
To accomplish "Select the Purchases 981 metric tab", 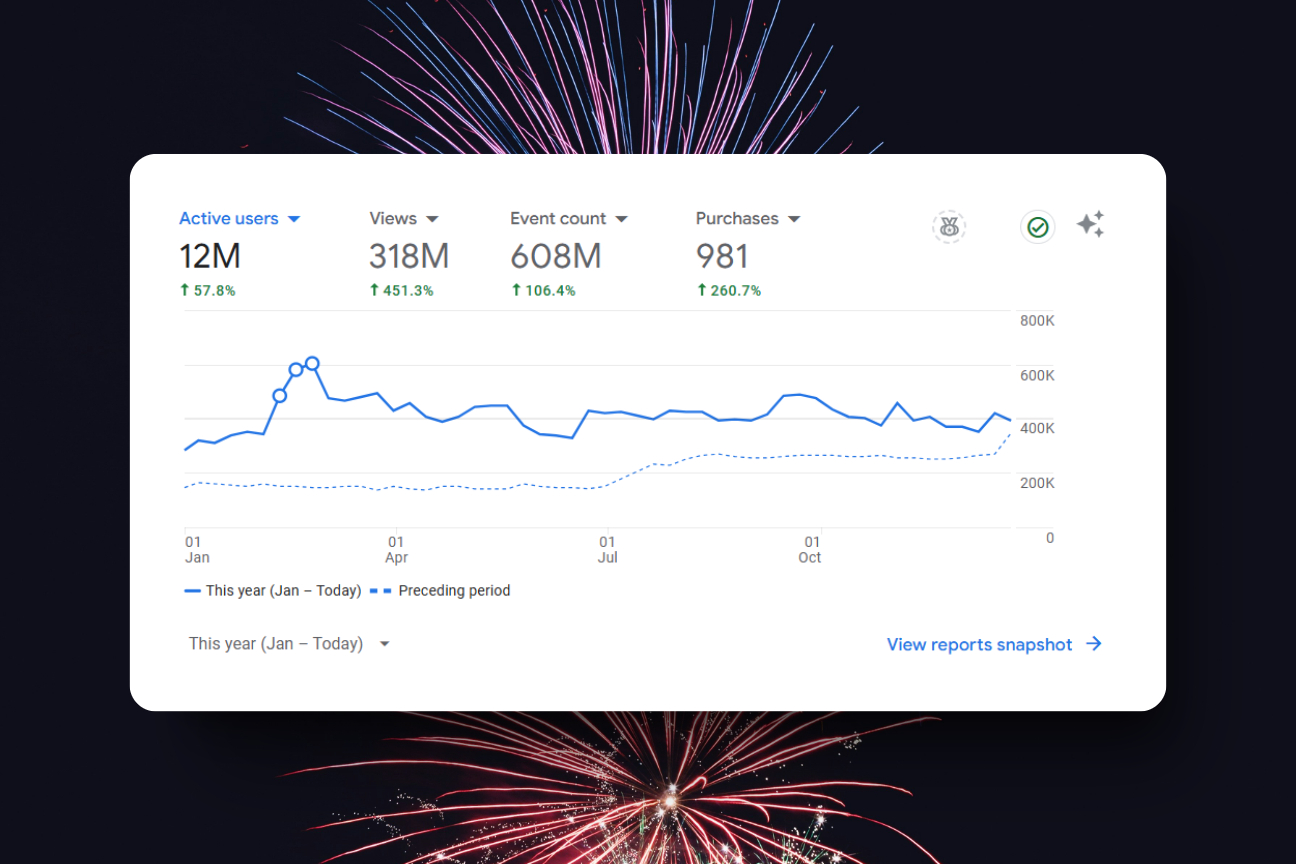I will tap(722, 256).
